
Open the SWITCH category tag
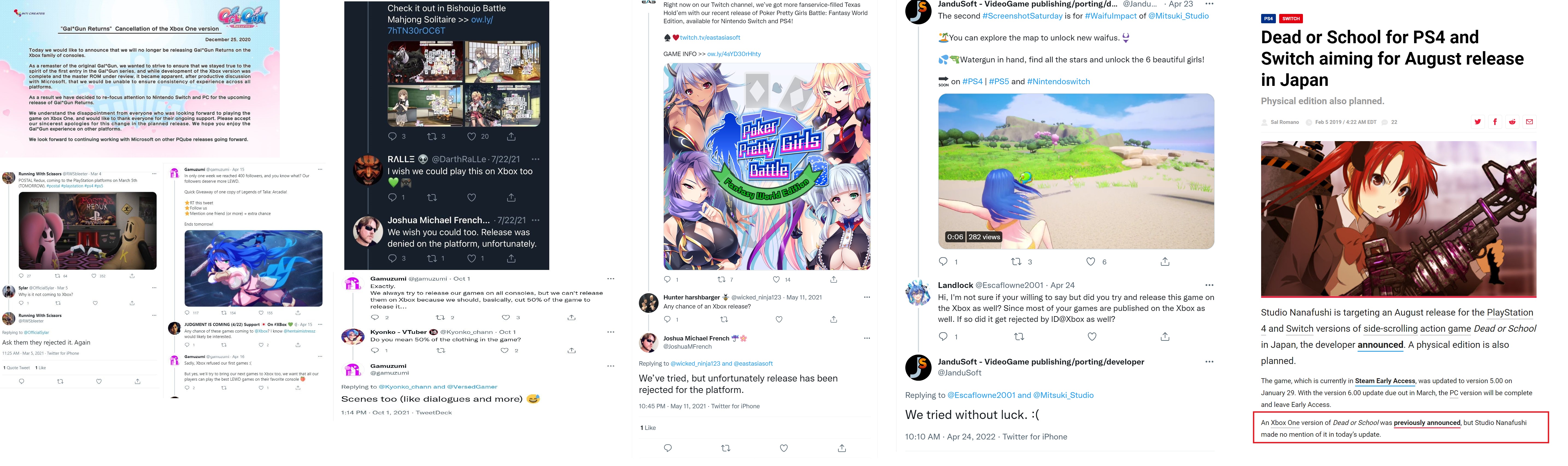[x=1291, y=19]
